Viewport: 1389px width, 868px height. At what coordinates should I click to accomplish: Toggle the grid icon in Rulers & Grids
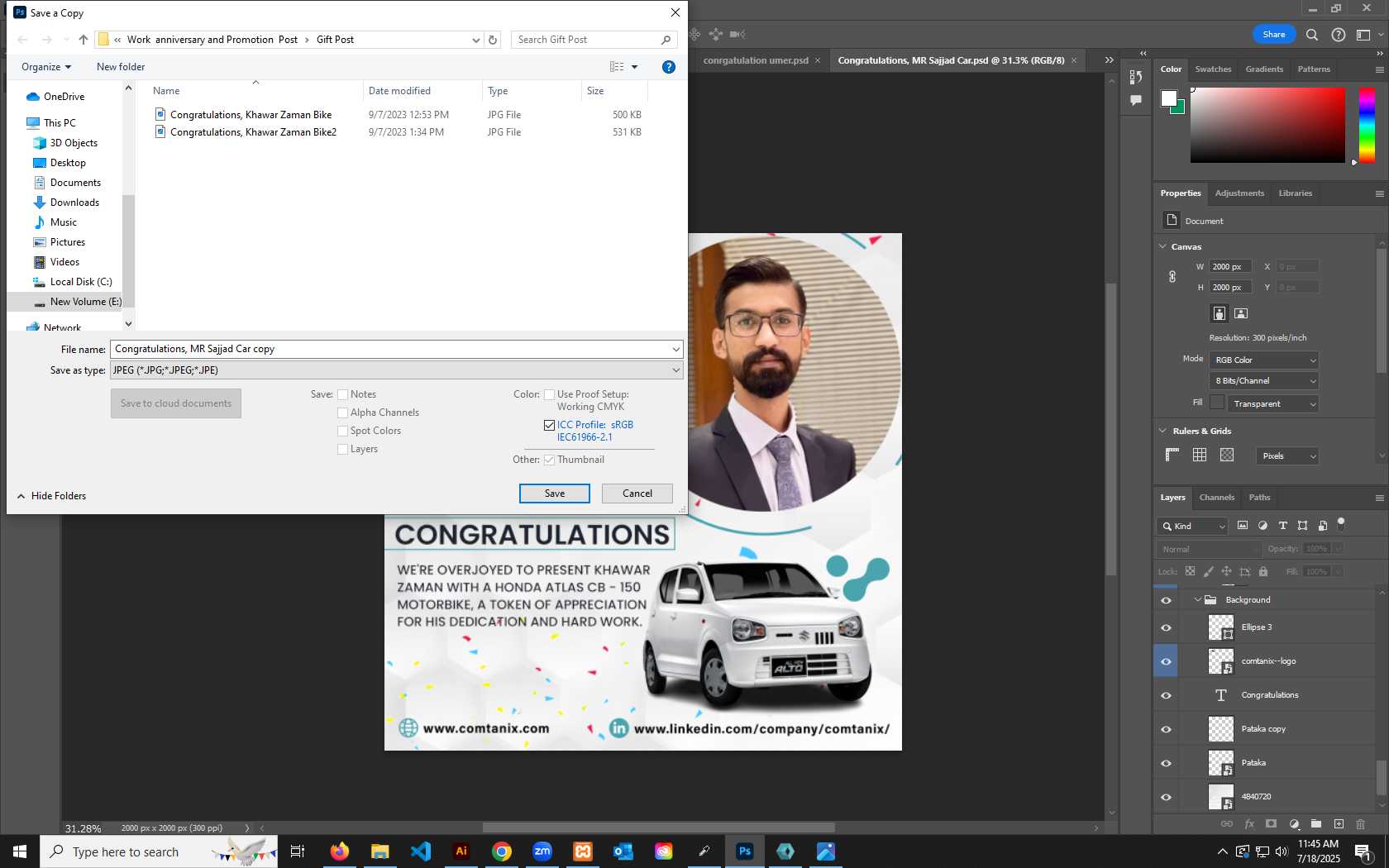pos(1200,455)
